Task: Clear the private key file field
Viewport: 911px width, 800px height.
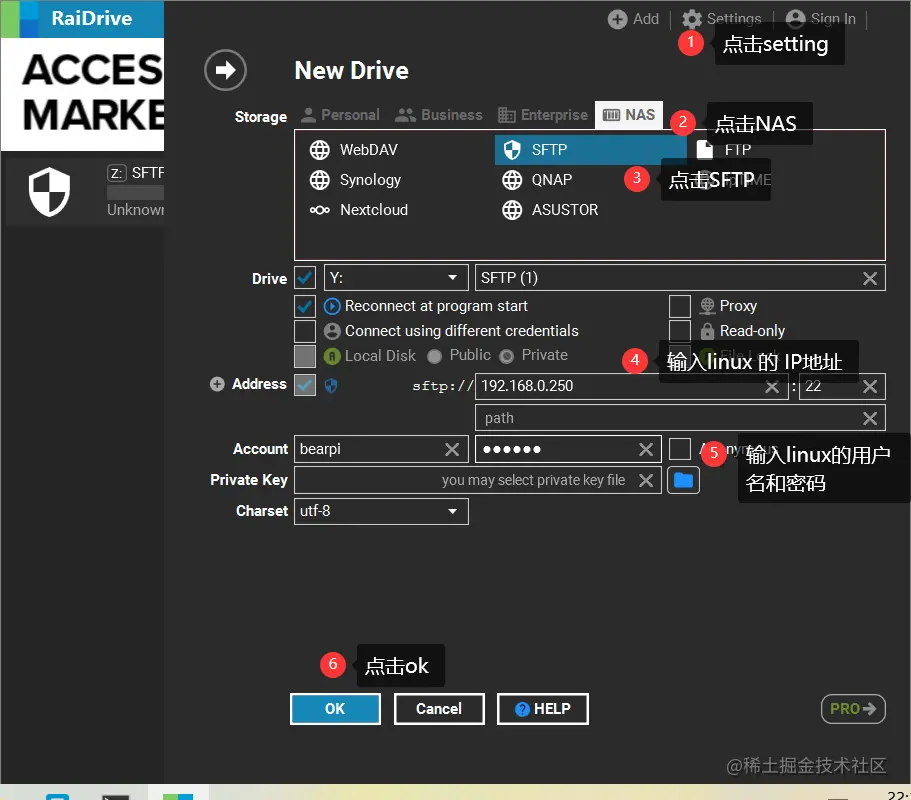Action: click(x=646, y=480)
